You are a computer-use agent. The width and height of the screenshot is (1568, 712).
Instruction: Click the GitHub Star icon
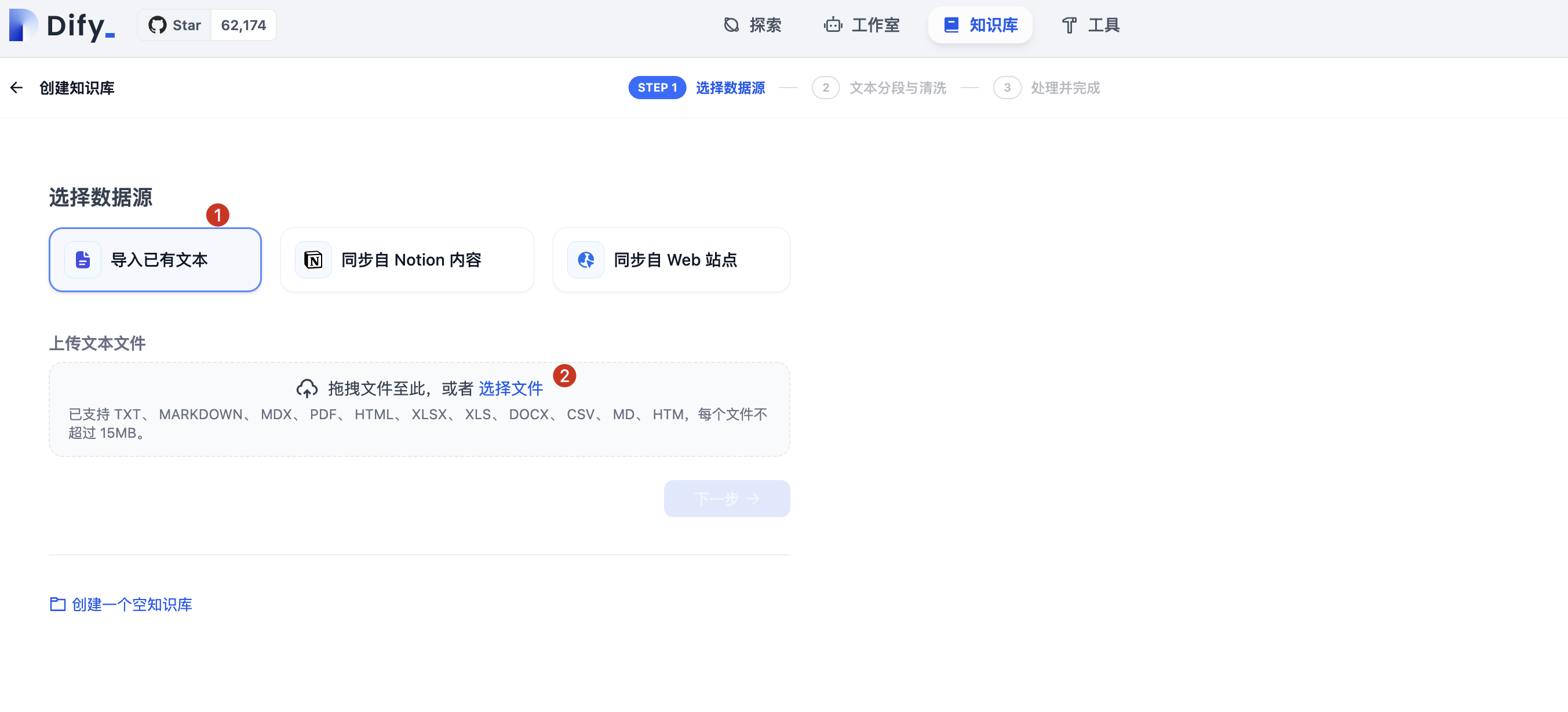(158, 25)
